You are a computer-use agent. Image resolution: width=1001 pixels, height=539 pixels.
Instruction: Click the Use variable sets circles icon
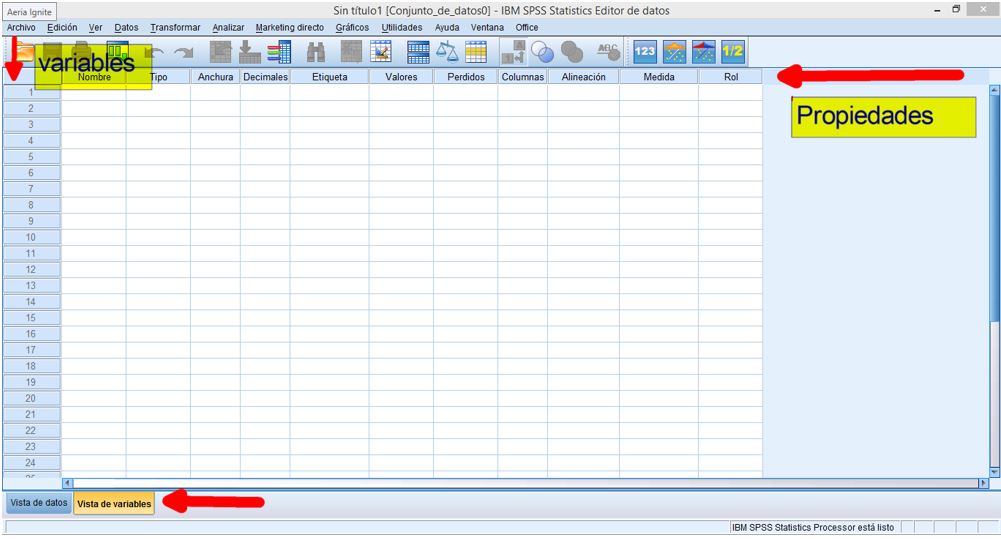[x=543, y=52]
